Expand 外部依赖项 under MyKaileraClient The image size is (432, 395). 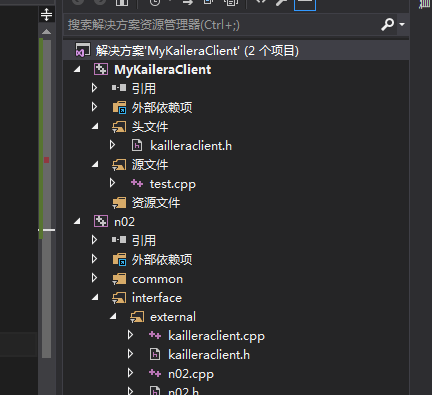pos(95,107)
